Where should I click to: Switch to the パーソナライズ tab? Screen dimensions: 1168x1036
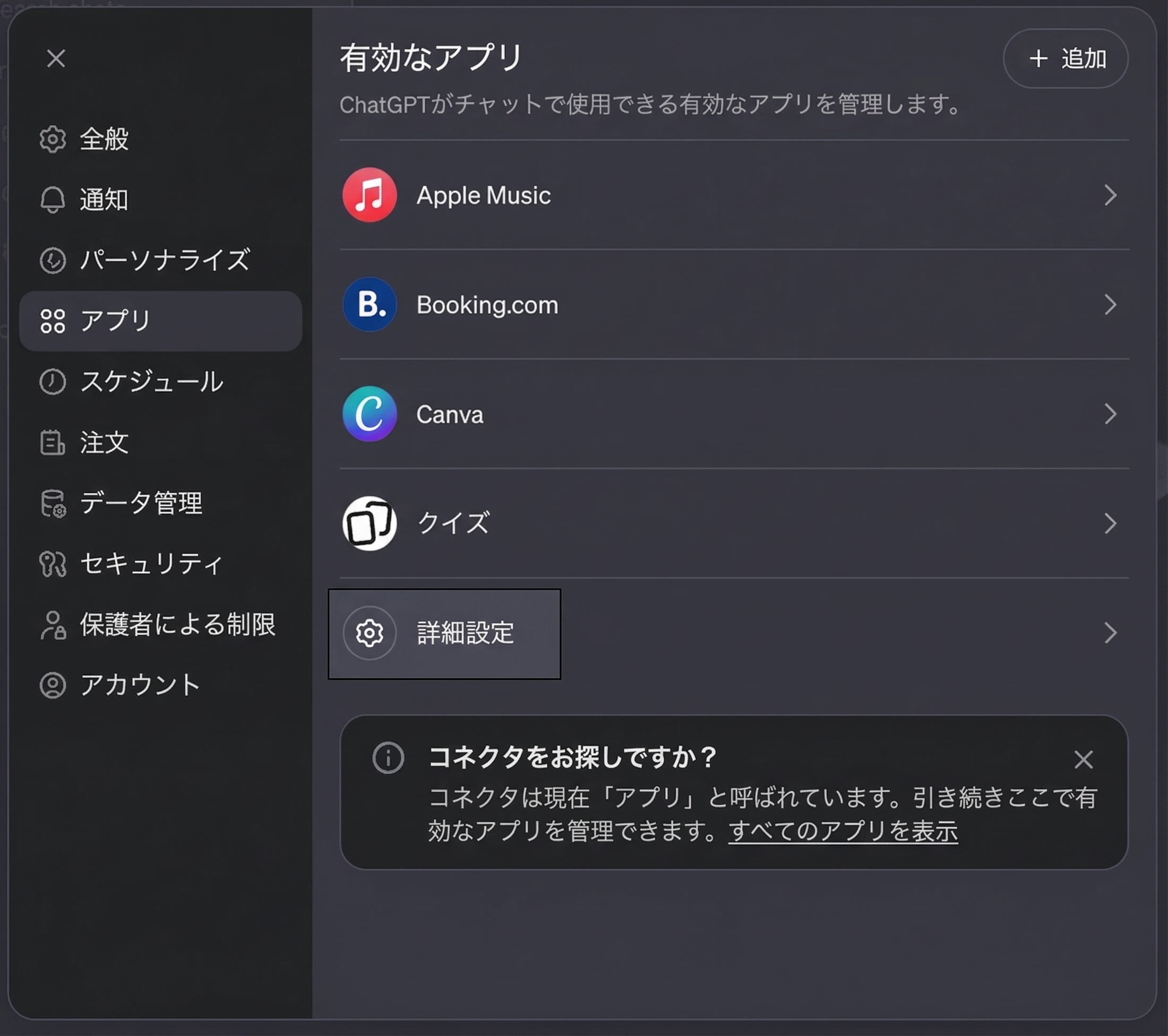pyautogui.click(x=160, y=260)
